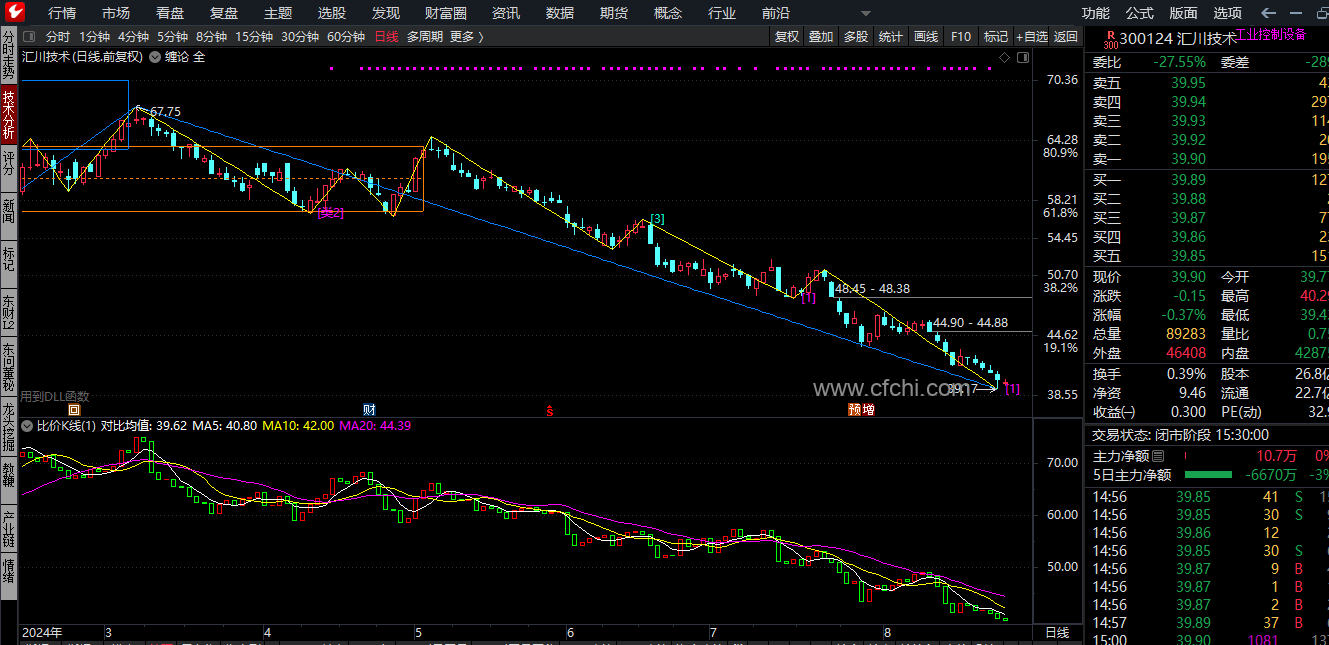Click the red S marker on chart
The width and height of the screenshot is (1329, 645).
[549, 410]
